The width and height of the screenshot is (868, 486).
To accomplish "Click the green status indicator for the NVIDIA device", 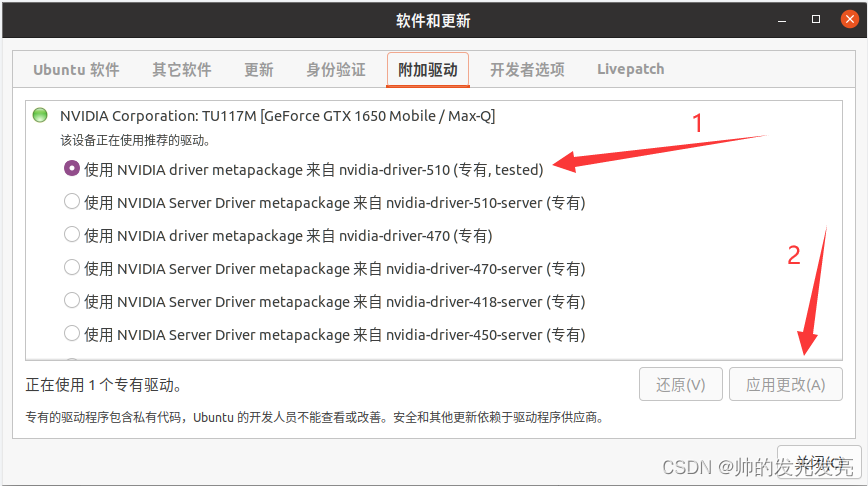I will tap(40, 115).
